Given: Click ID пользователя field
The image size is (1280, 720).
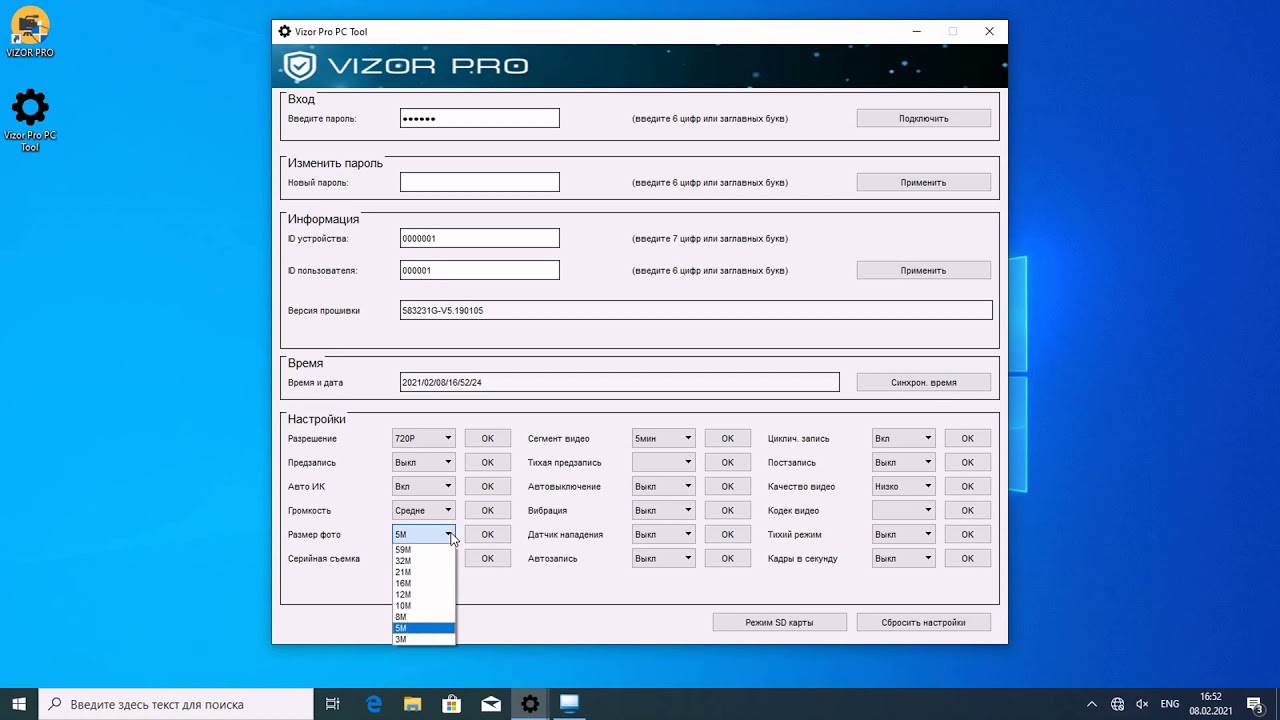Looking at the screenshot, I should [480, 270].
